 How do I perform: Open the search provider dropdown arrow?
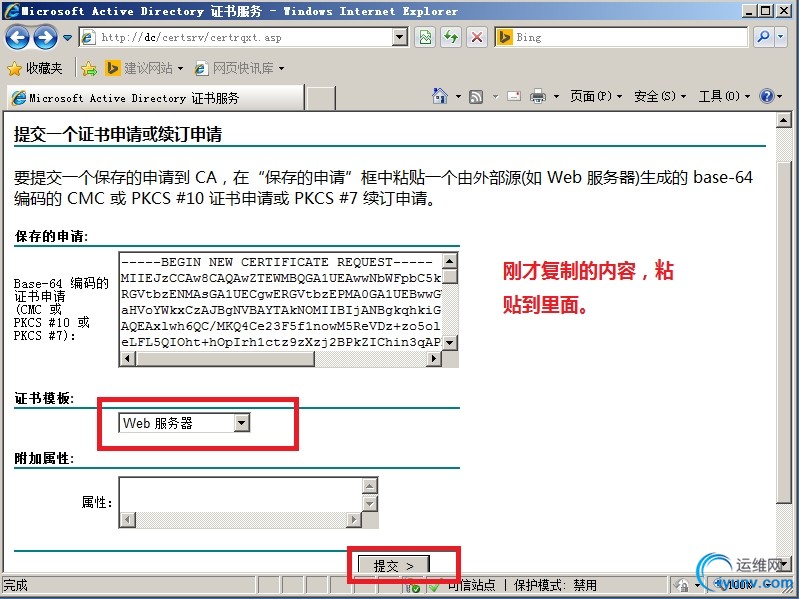pyautogui.click(x=781, y=37)
